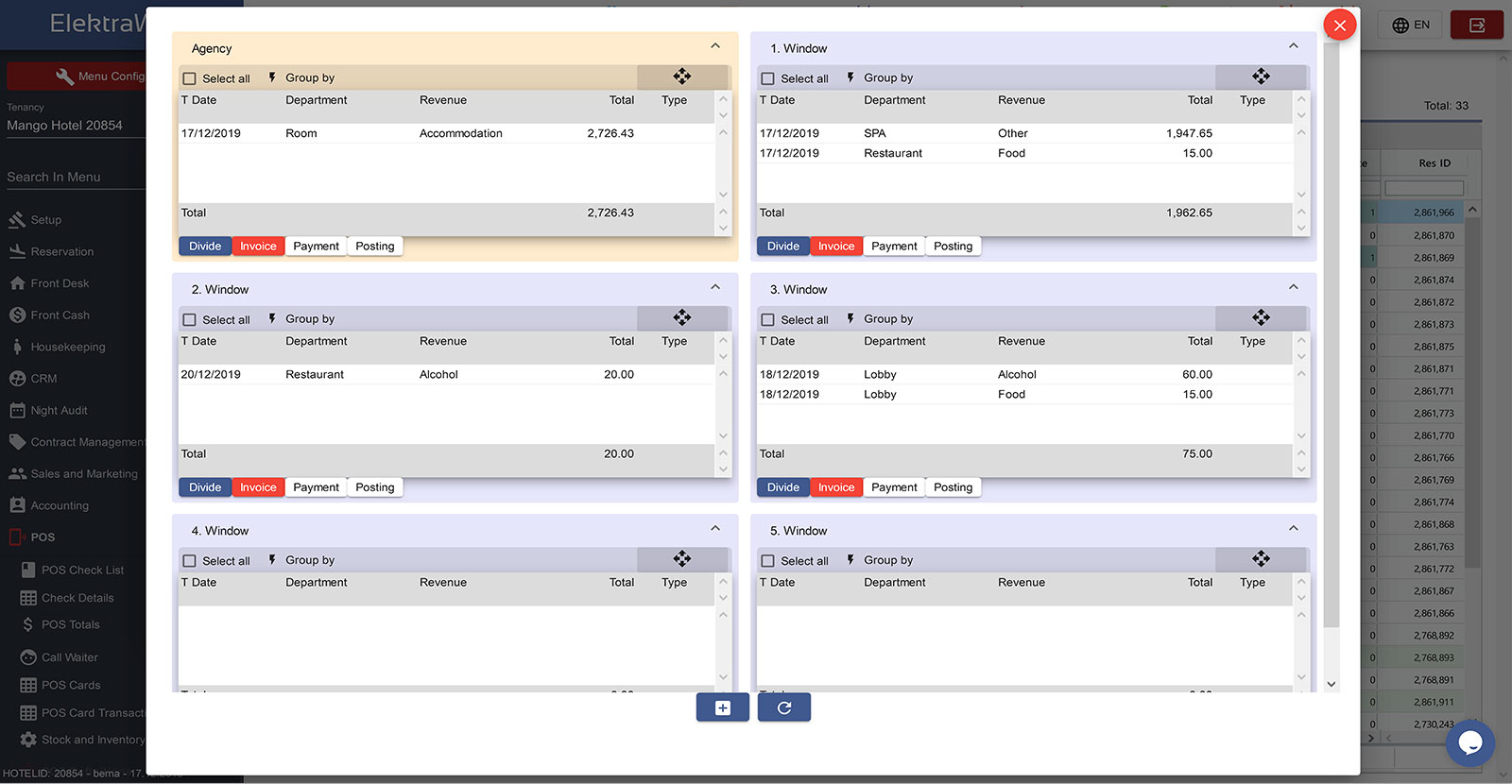1512x784 pixels.
Task: Click Total column header in 1. Window
Action: point(1199,100)
